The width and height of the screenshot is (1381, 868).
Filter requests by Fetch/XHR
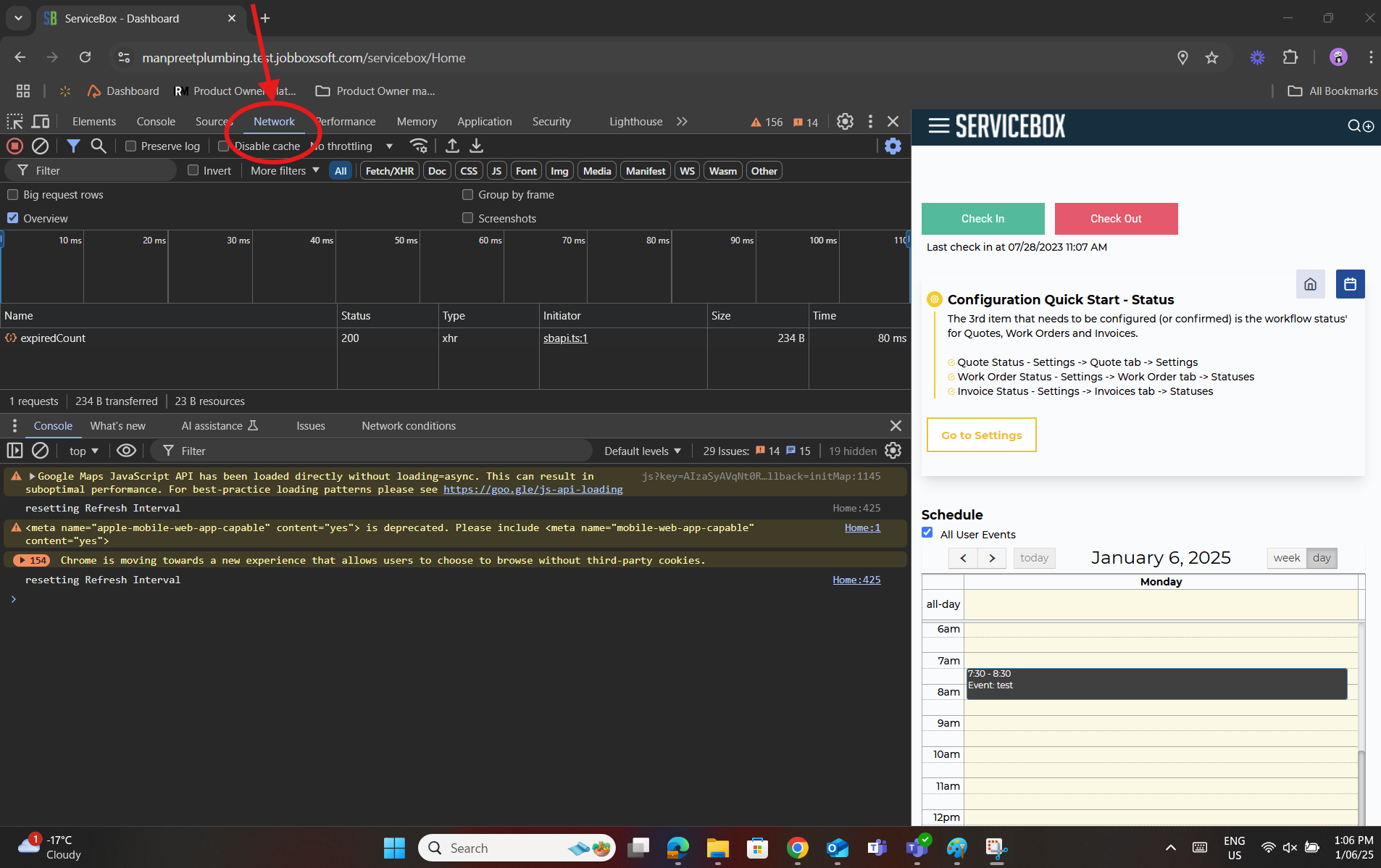click(x=390, y=171)
